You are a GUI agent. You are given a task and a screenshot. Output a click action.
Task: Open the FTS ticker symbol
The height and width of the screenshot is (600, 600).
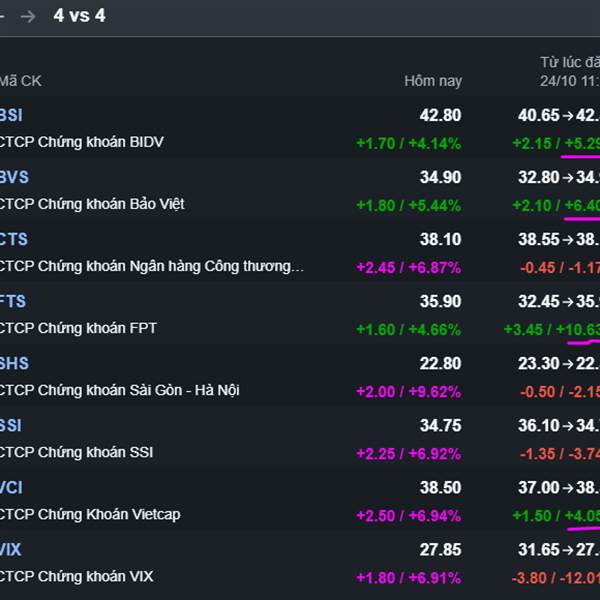pos(14,301)
